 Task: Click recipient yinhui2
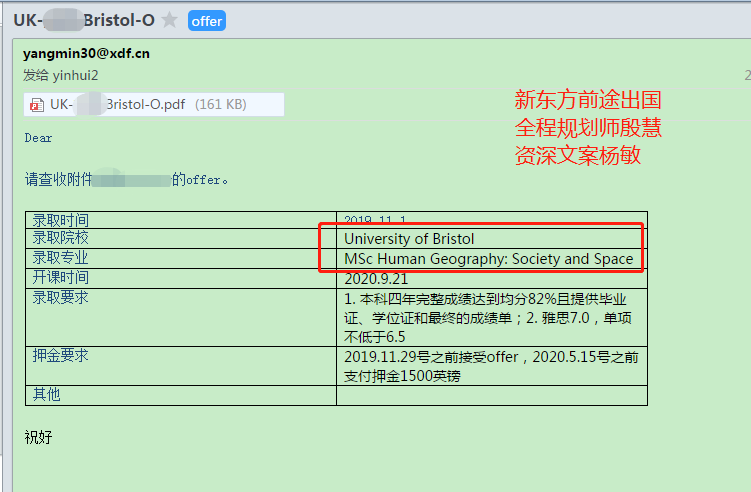(75, 75)
